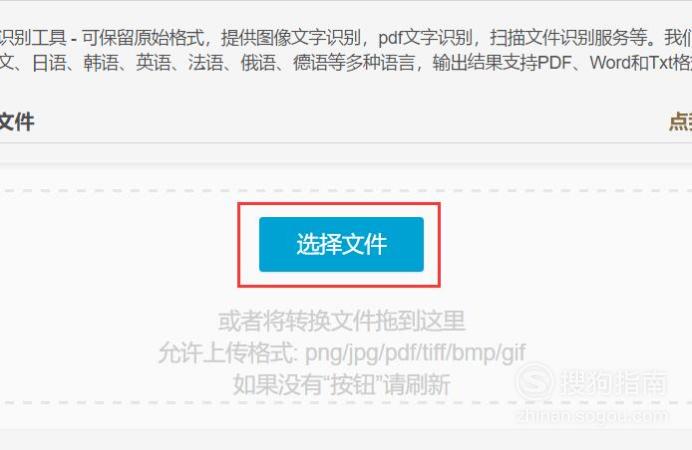Click the 德语等多种语言 phrase

click(354, 63)
